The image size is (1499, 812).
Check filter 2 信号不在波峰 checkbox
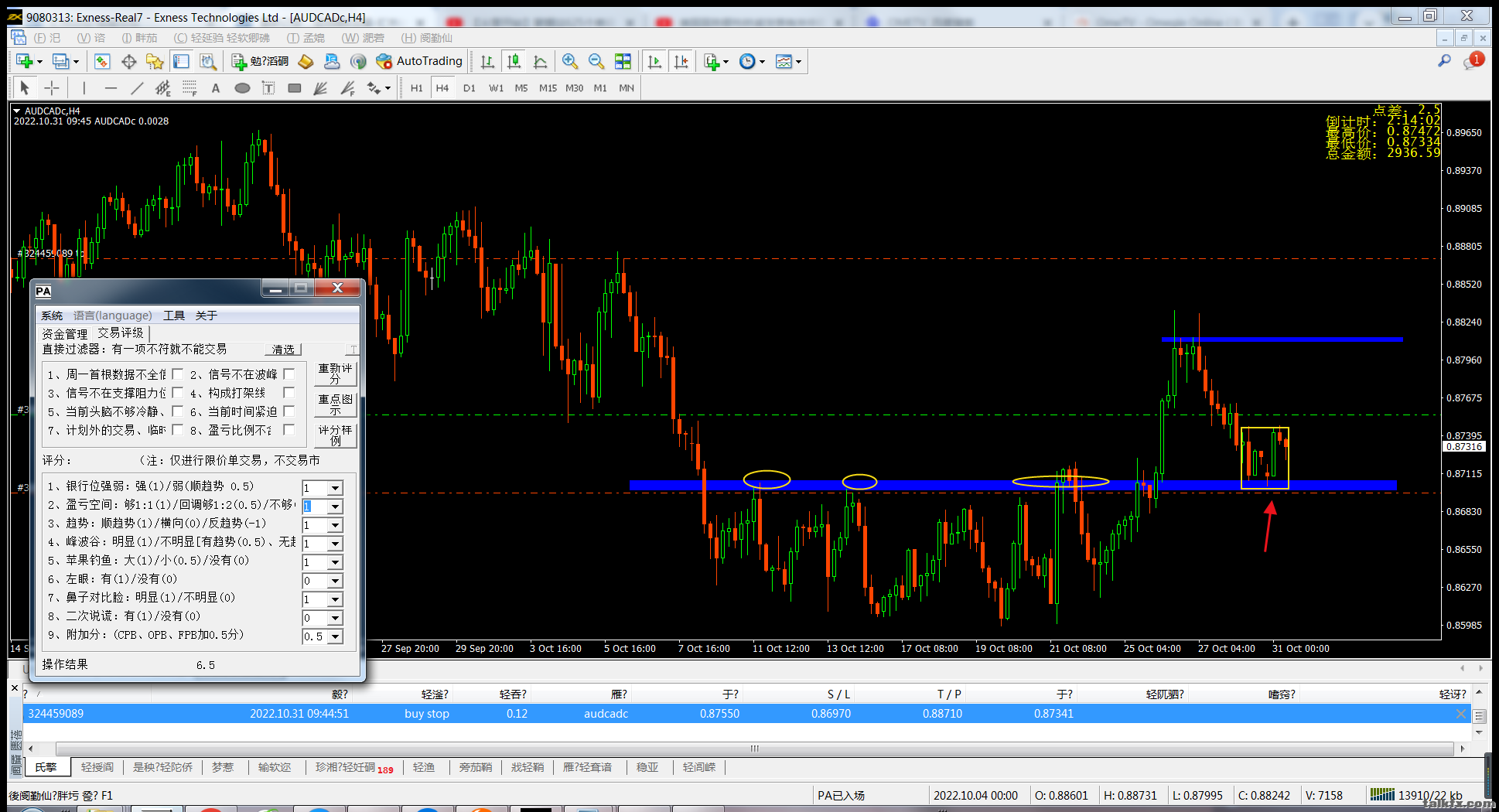[289, 374]
